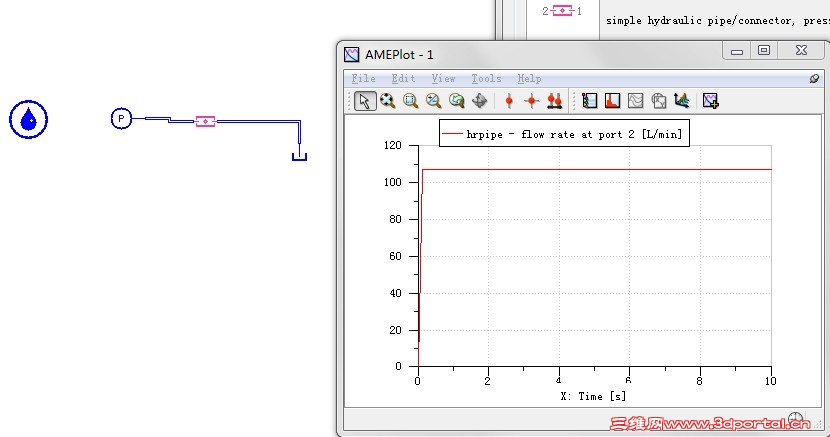Click the status icon at AMEPlot bottom right
This screenshot has height=437, width=830.
(795, 419)
